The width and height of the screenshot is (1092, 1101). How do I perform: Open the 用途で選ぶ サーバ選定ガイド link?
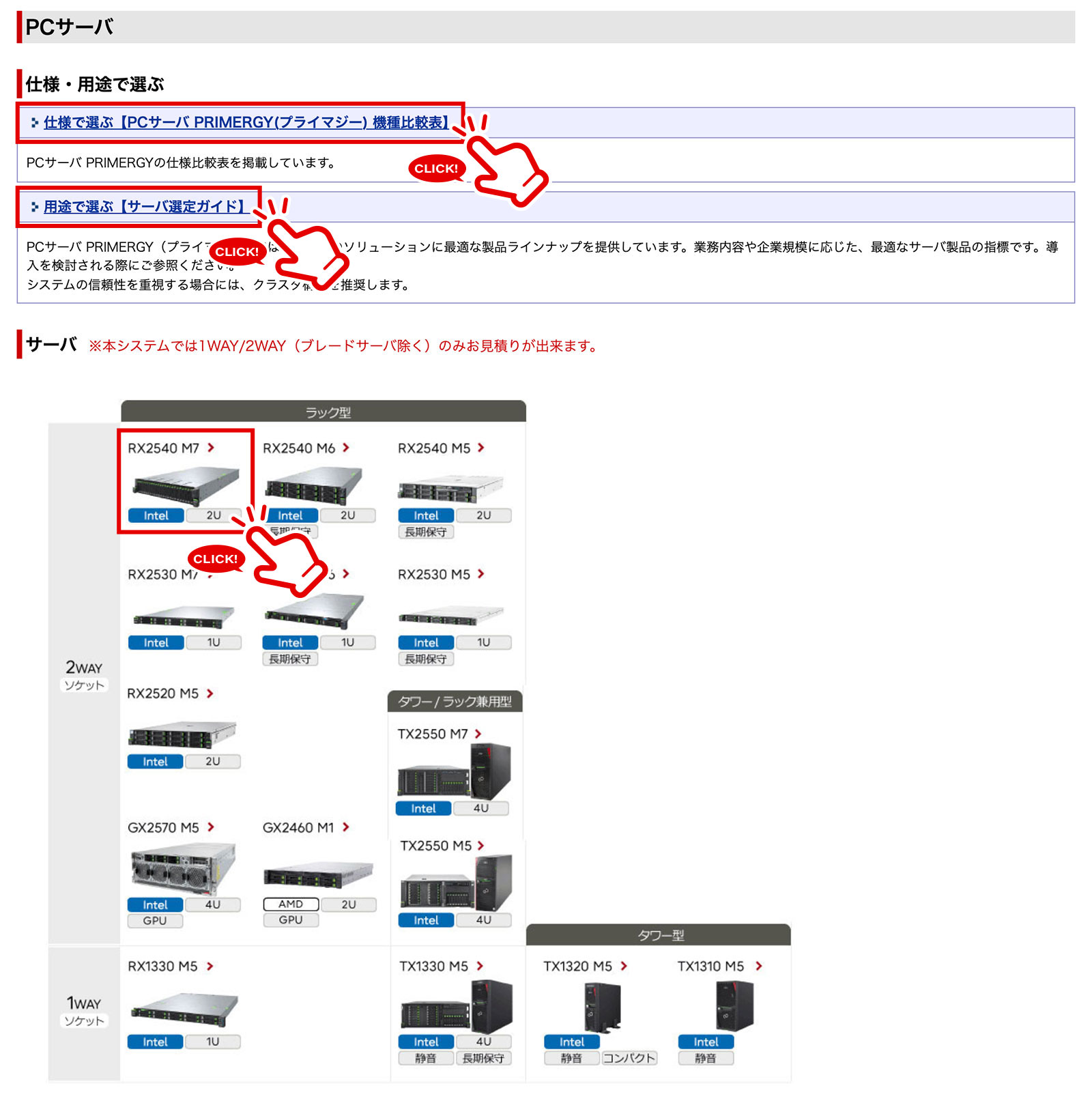(144, 207)
